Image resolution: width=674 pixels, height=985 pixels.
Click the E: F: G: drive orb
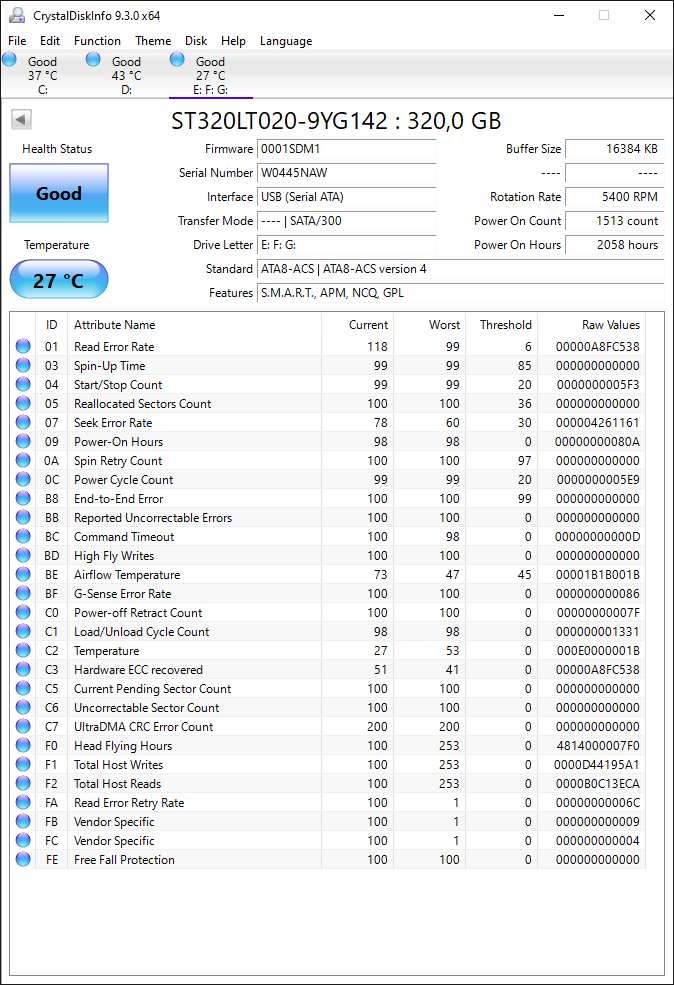177,60
